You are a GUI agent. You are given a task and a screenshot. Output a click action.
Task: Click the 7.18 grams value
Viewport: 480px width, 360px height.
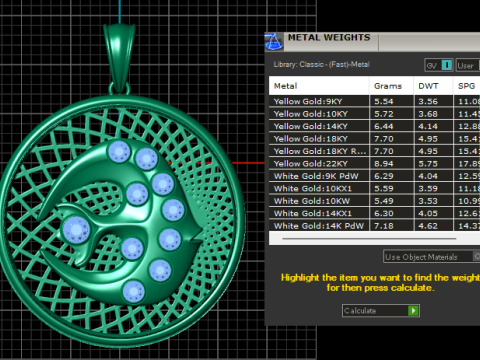(x=384, y=226)
